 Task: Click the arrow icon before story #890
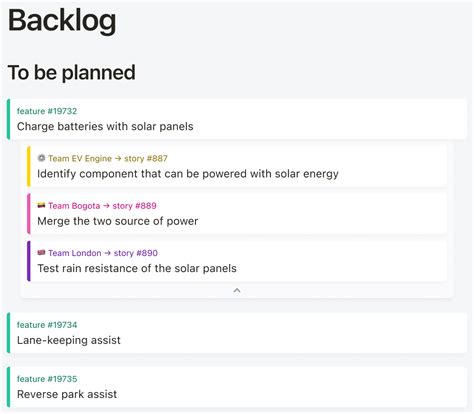point(107,253)
